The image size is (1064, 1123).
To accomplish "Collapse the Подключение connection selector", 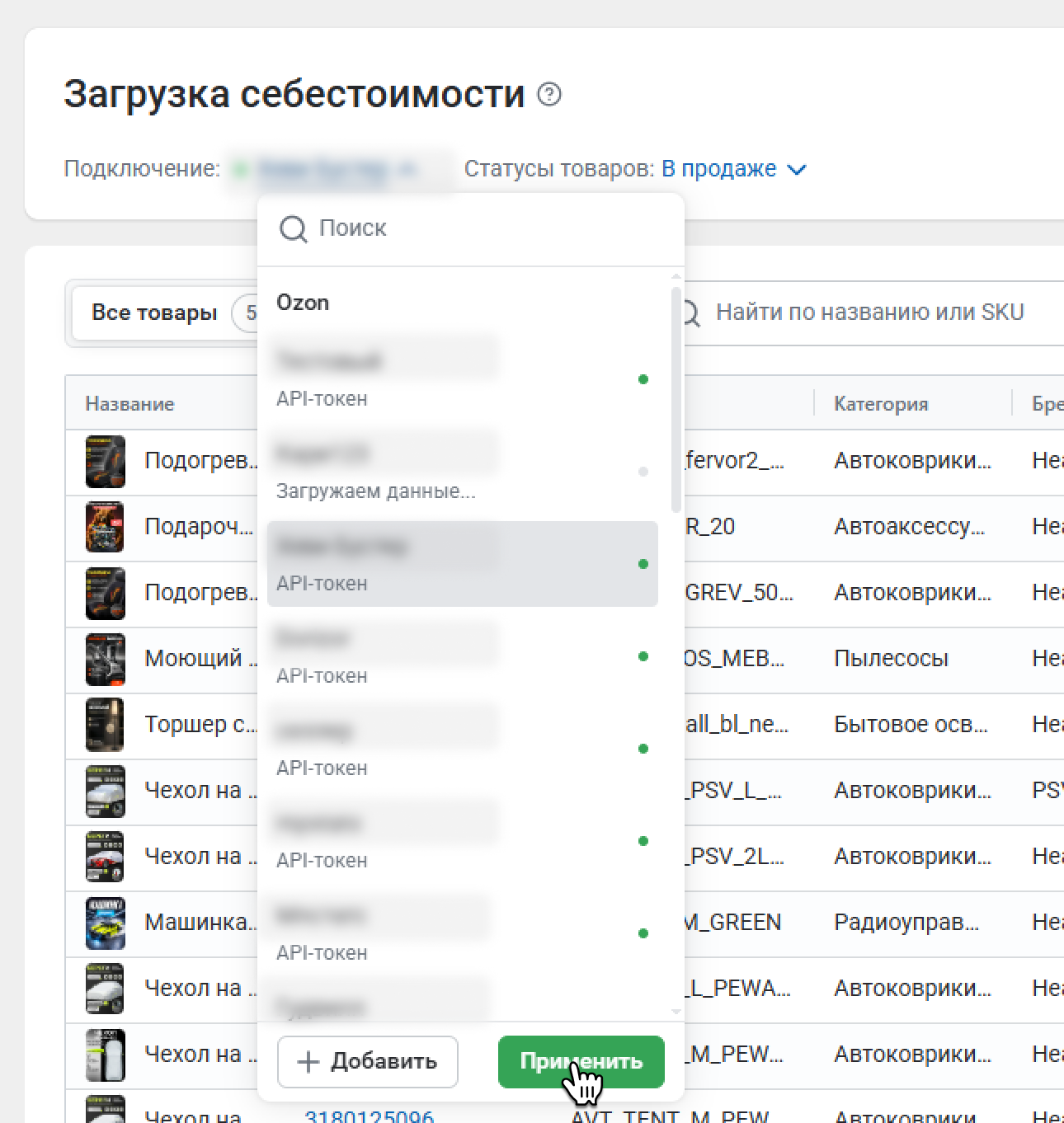I will pyautogui.click(x=337, y=170).
